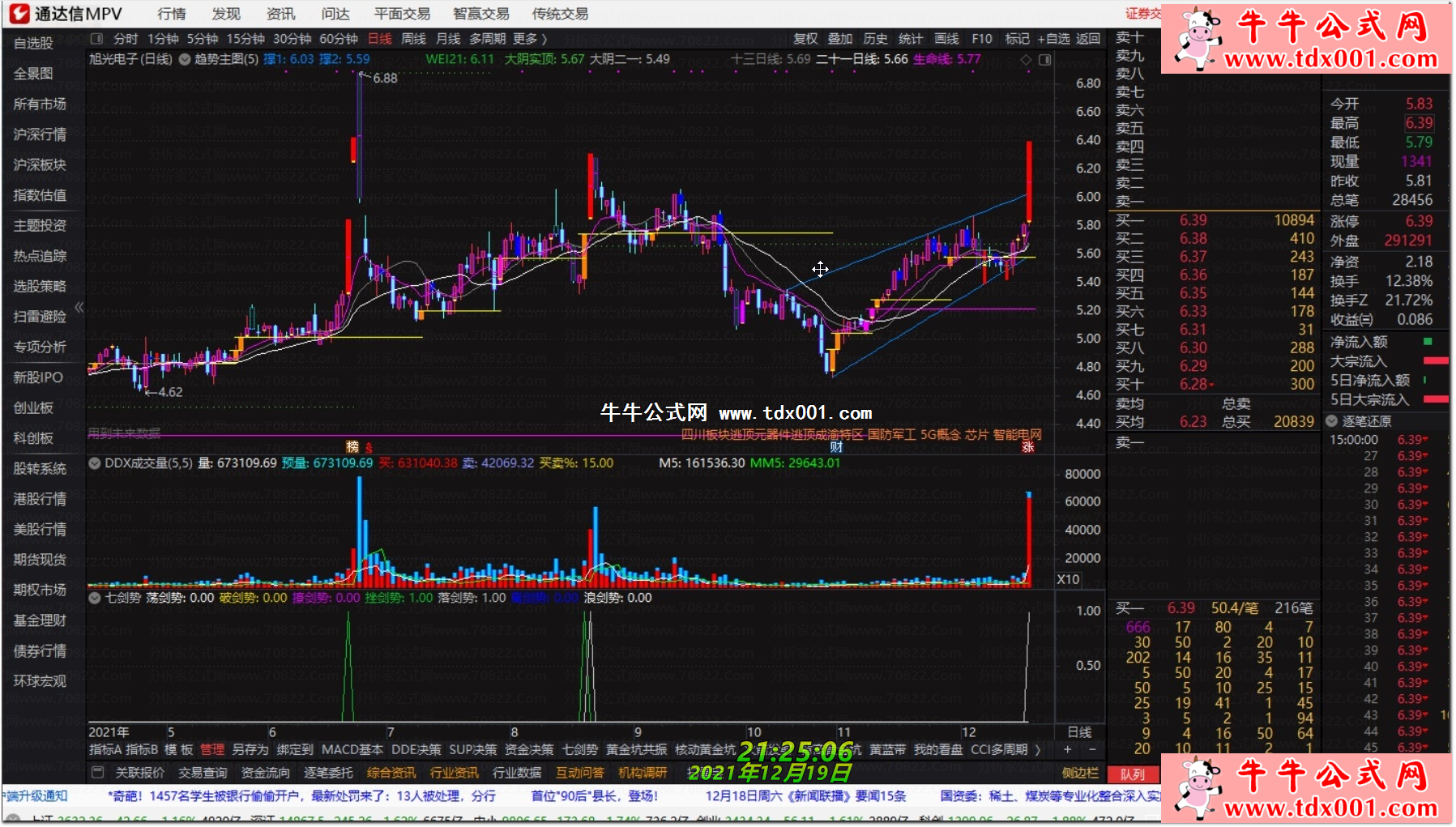Screen dimensions: 1456x827
Task: Click 标记 button
Action: (x=1017, y=38)
